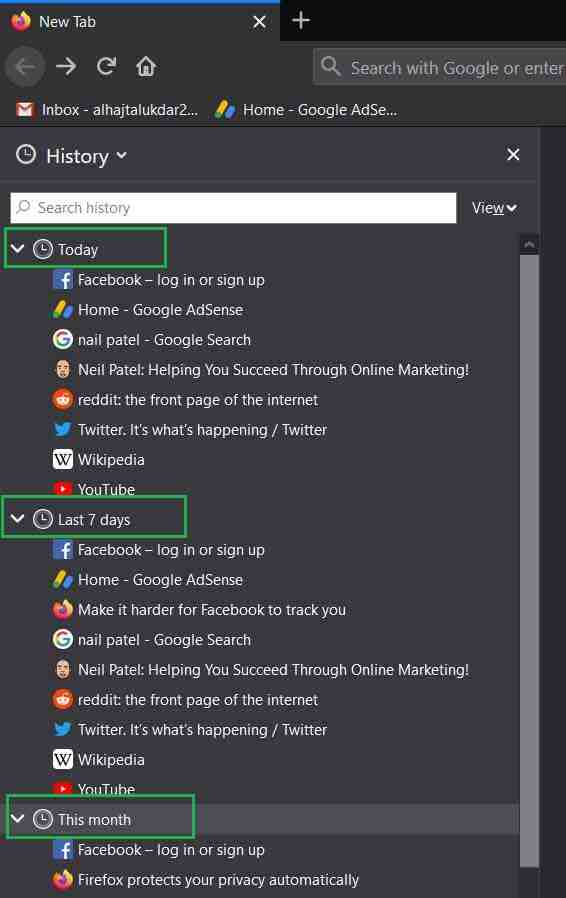Image resolution: width=566 pixels, height=898 pixels.
Task: Go to the Home page icon
Action: (146, 66)
